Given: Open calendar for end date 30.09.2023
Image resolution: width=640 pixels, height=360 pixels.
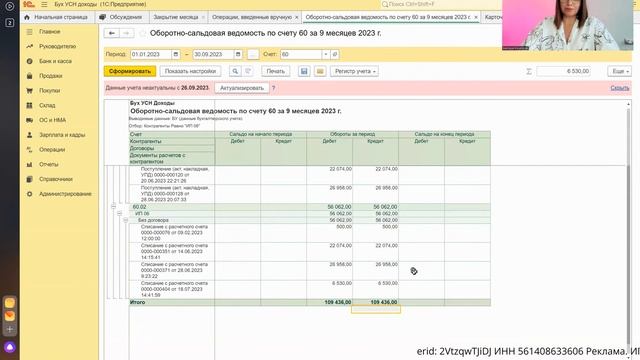Looking at the screenshot, I should (238, 54).
